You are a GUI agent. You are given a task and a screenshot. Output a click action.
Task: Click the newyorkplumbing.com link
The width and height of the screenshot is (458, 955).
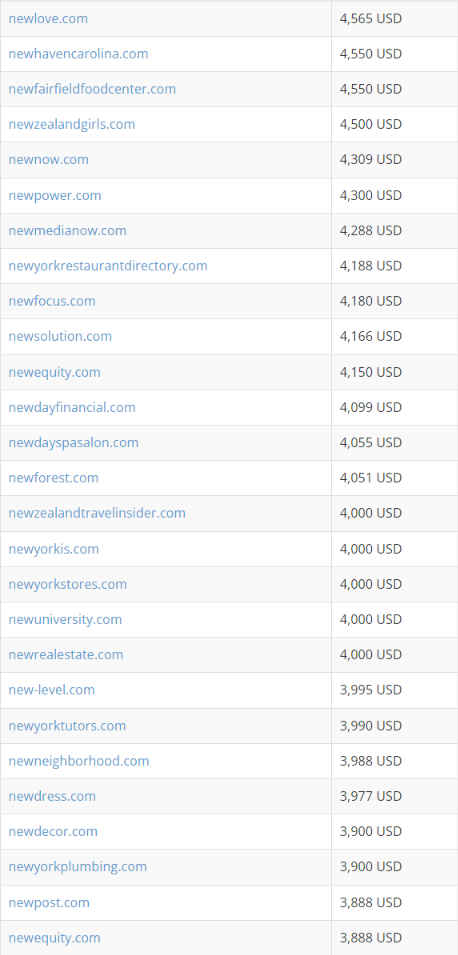pyautogui.click(x=77, y=867)
